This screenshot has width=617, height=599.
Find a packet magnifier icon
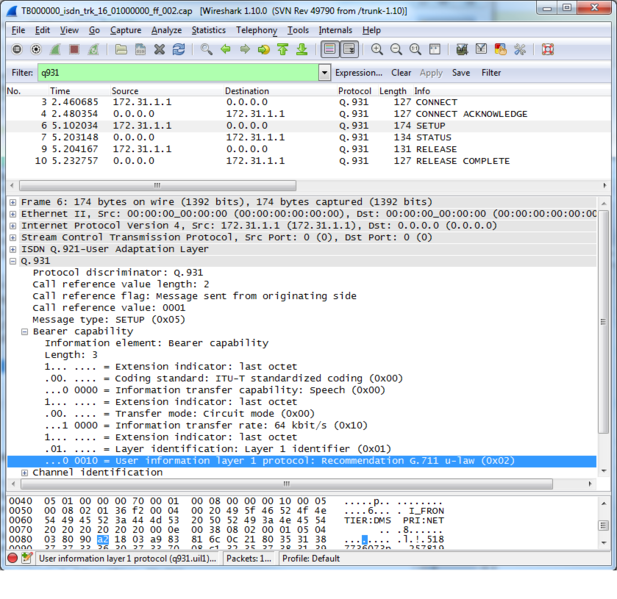206,50
